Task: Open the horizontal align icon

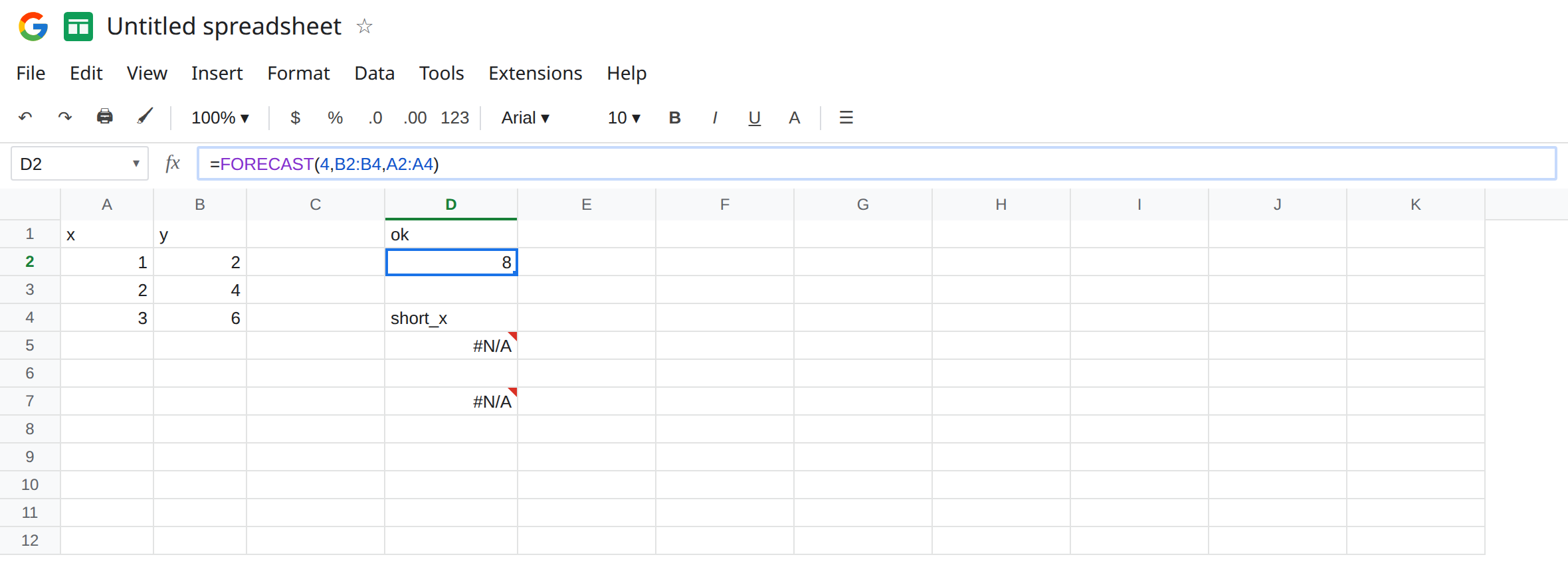Action: pyautogui.click(x=846, y=118)
